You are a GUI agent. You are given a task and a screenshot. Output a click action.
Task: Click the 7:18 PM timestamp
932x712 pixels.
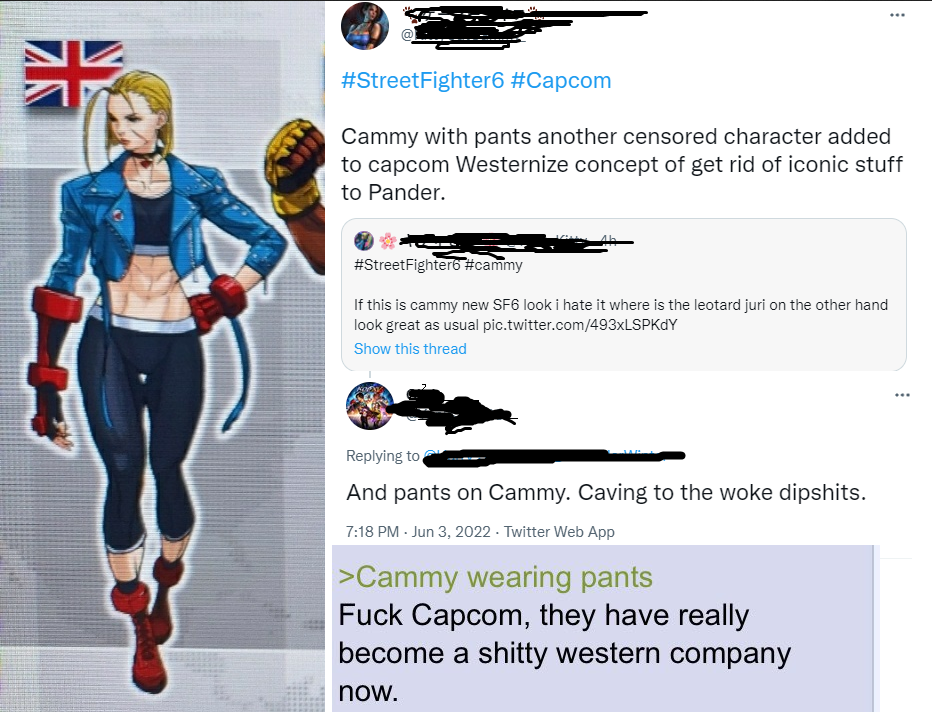tap(372, 531)
